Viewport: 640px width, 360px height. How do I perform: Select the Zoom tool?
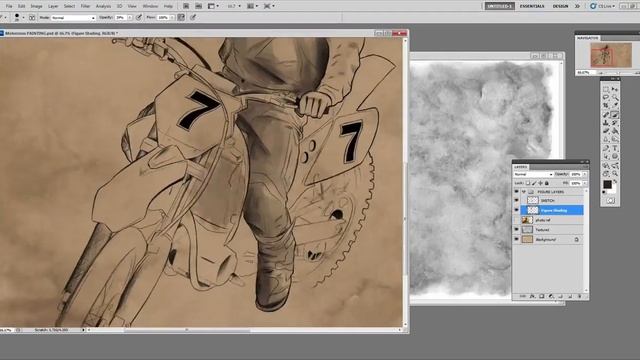click(615, 174)
